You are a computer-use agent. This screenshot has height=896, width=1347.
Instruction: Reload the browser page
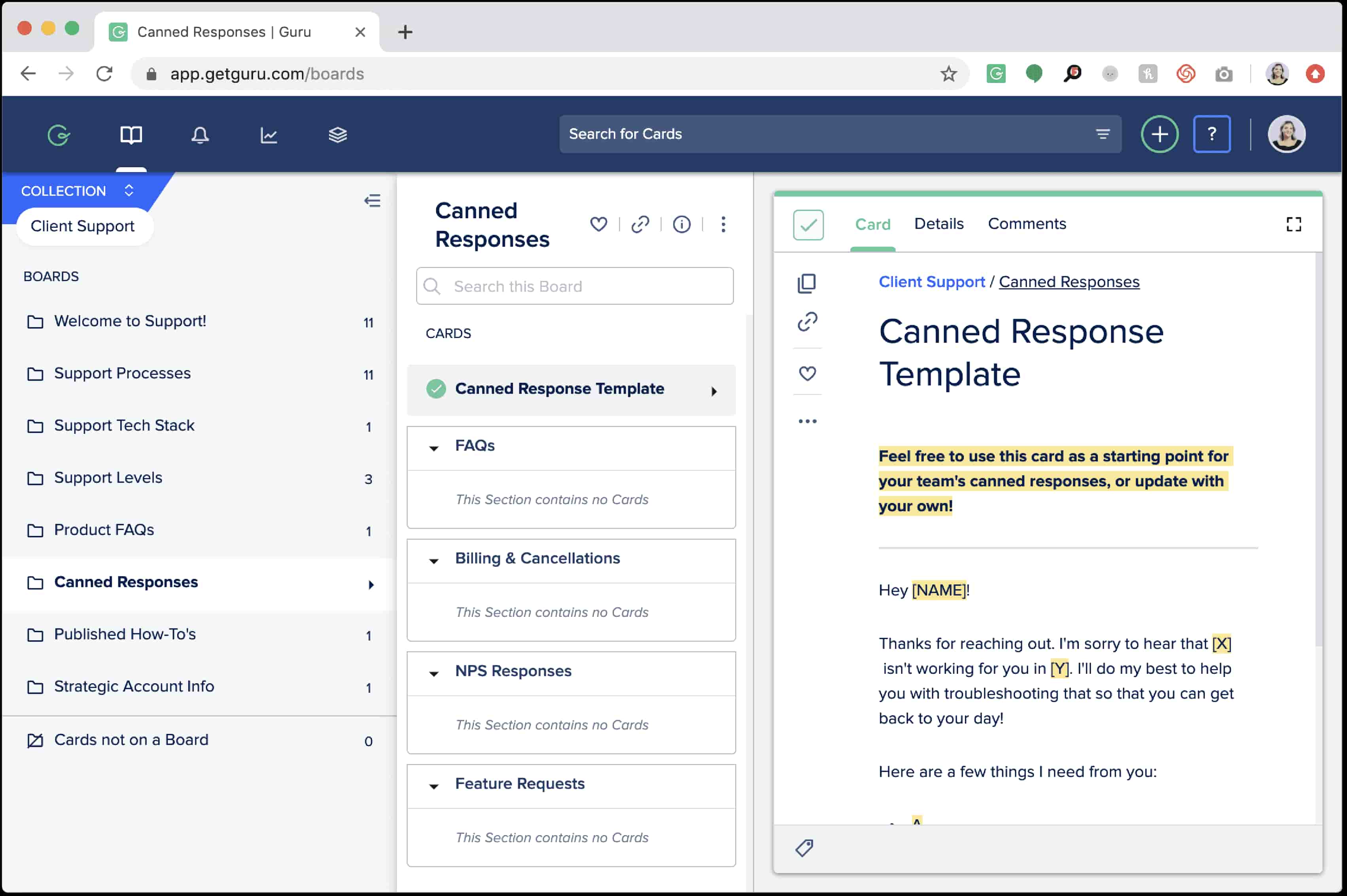[104, 74]
